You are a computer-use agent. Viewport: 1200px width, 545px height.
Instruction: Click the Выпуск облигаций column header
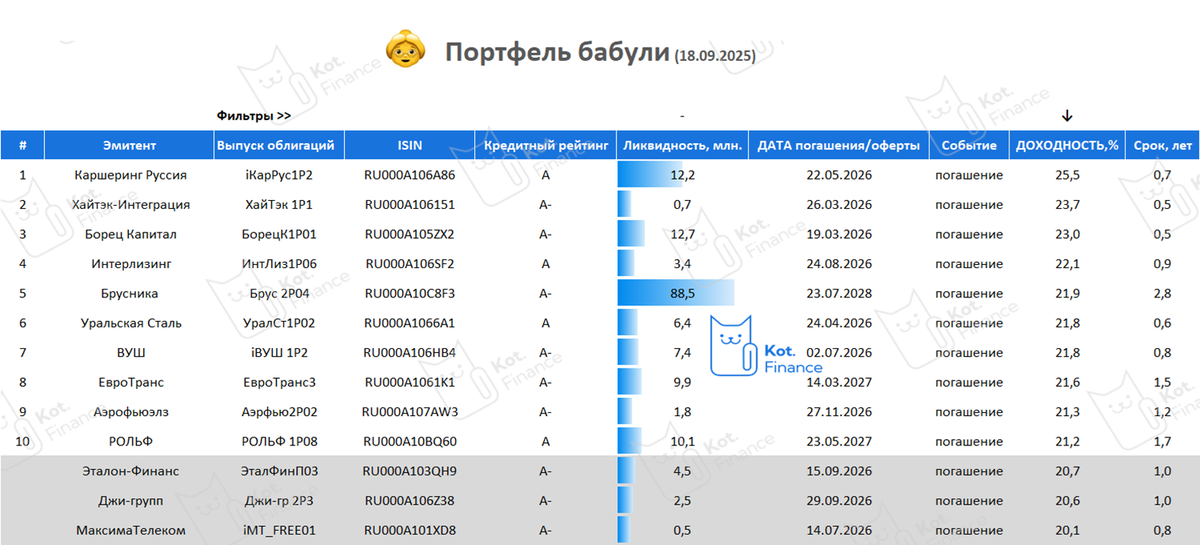click(279, 145)
